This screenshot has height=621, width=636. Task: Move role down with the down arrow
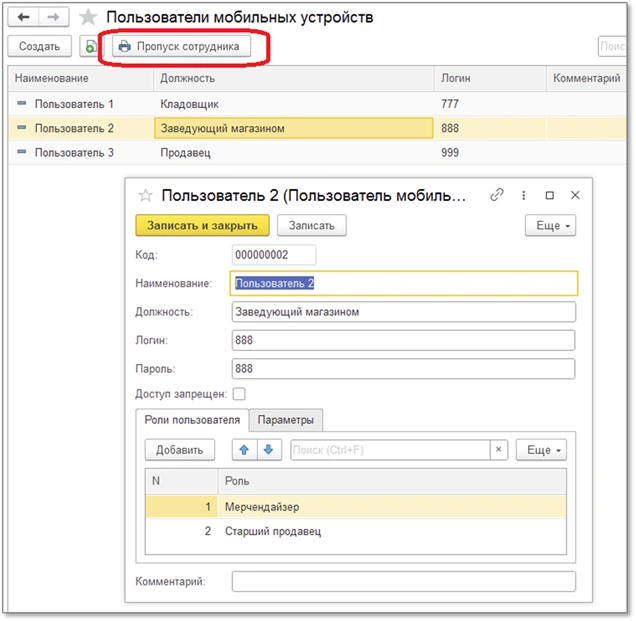pos(266,450)
